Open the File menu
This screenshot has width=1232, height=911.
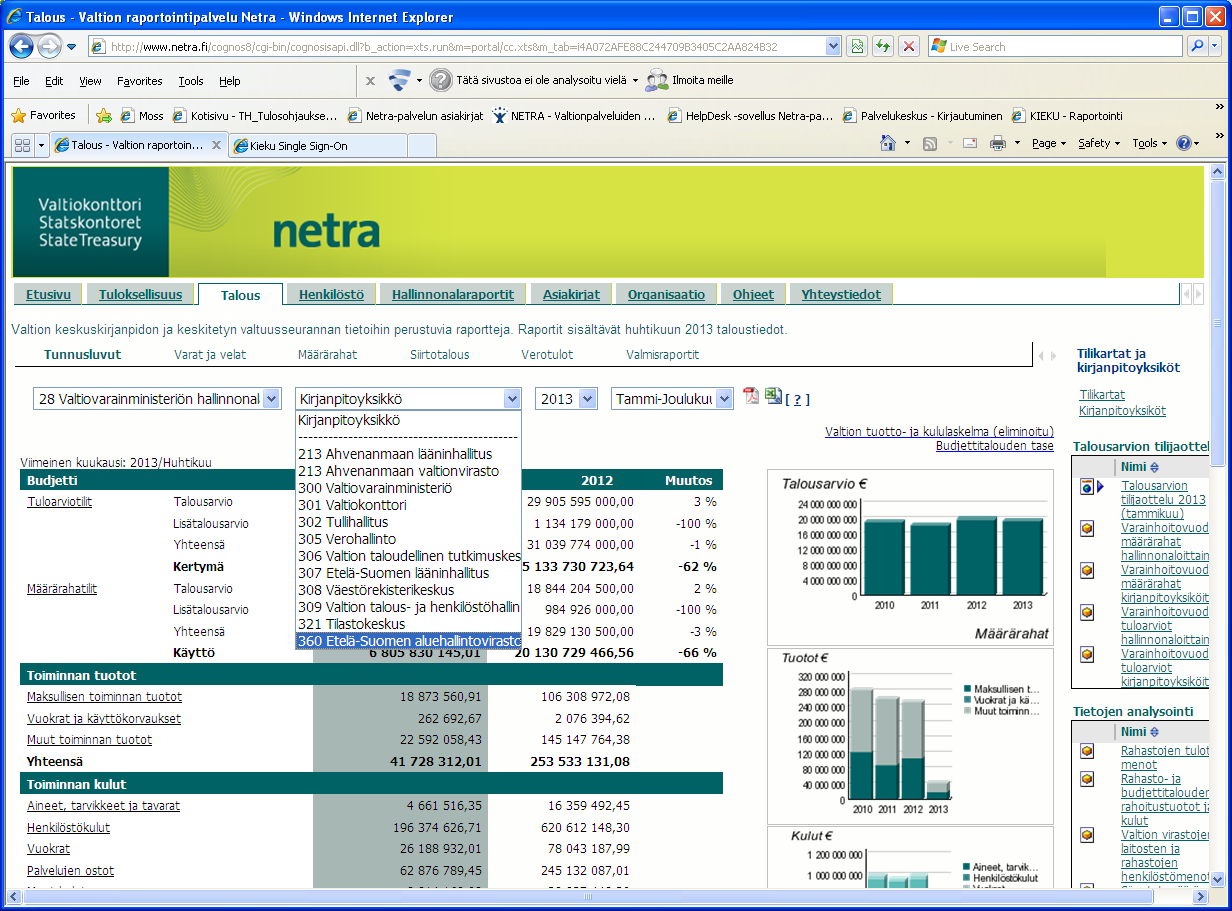[x=21, y=81]
